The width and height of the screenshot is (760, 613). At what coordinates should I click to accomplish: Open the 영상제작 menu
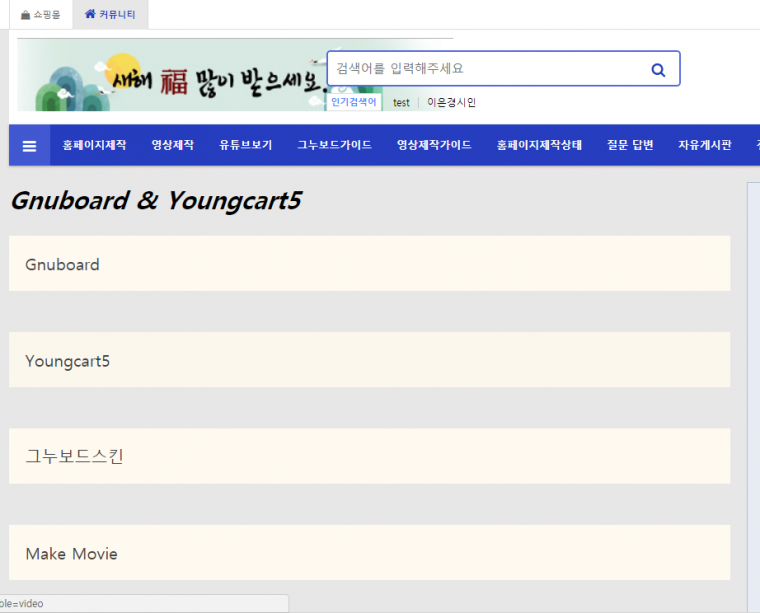(173, 145)
